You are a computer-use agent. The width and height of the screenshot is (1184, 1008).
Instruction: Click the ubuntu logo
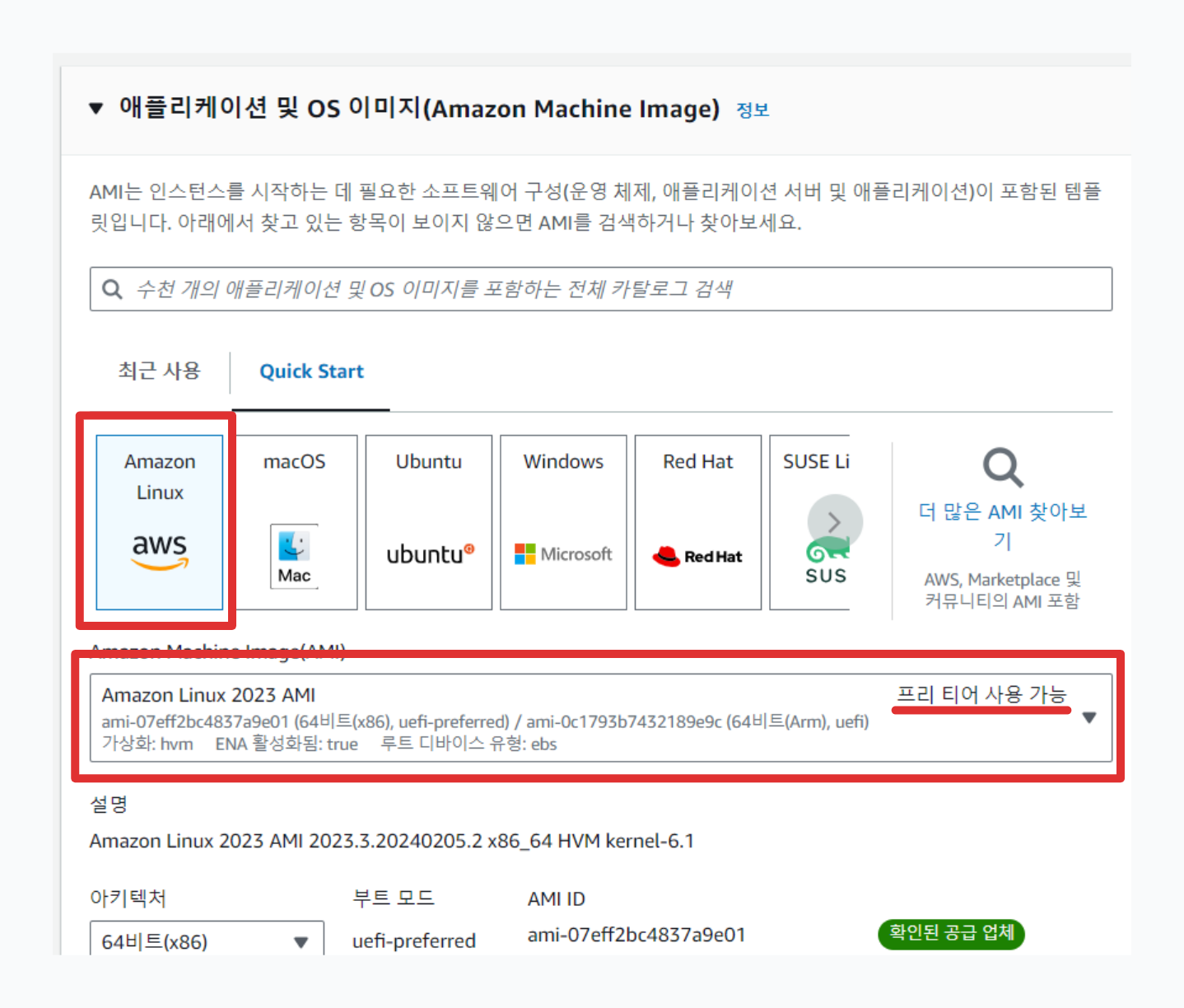point(431,553)
